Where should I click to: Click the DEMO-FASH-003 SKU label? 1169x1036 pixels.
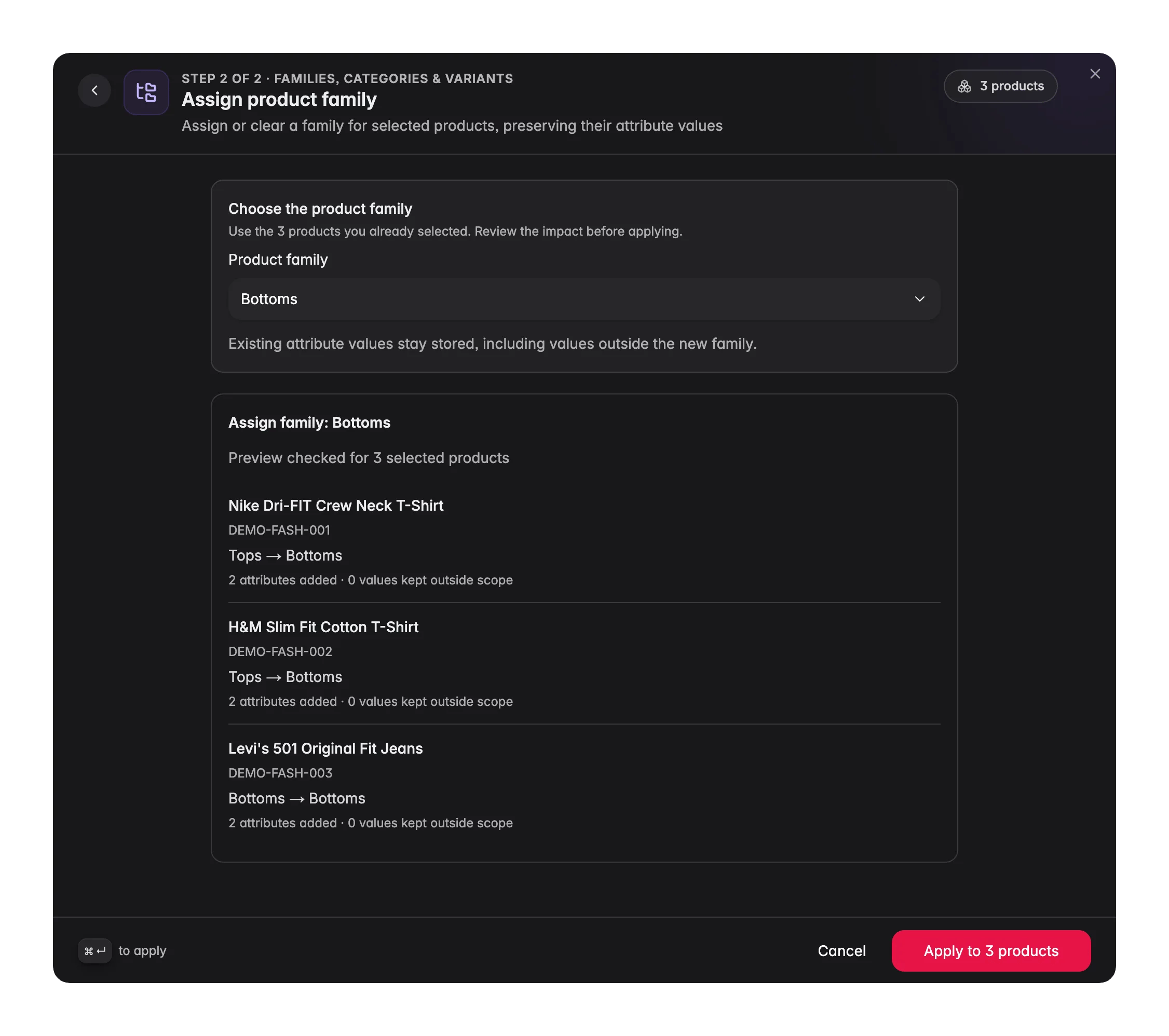pyautogui.click(x=280, y=773)
